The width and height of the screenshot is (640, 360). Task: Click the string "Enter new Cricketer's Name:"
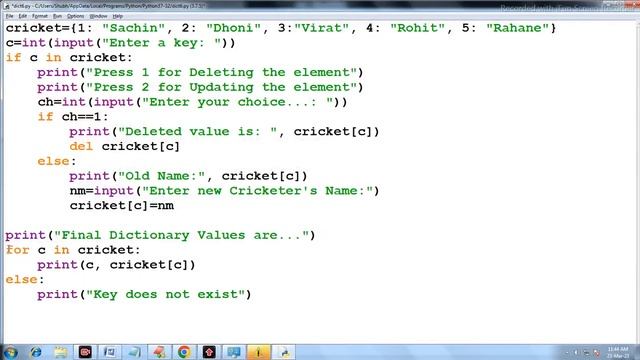pos(258,191)
